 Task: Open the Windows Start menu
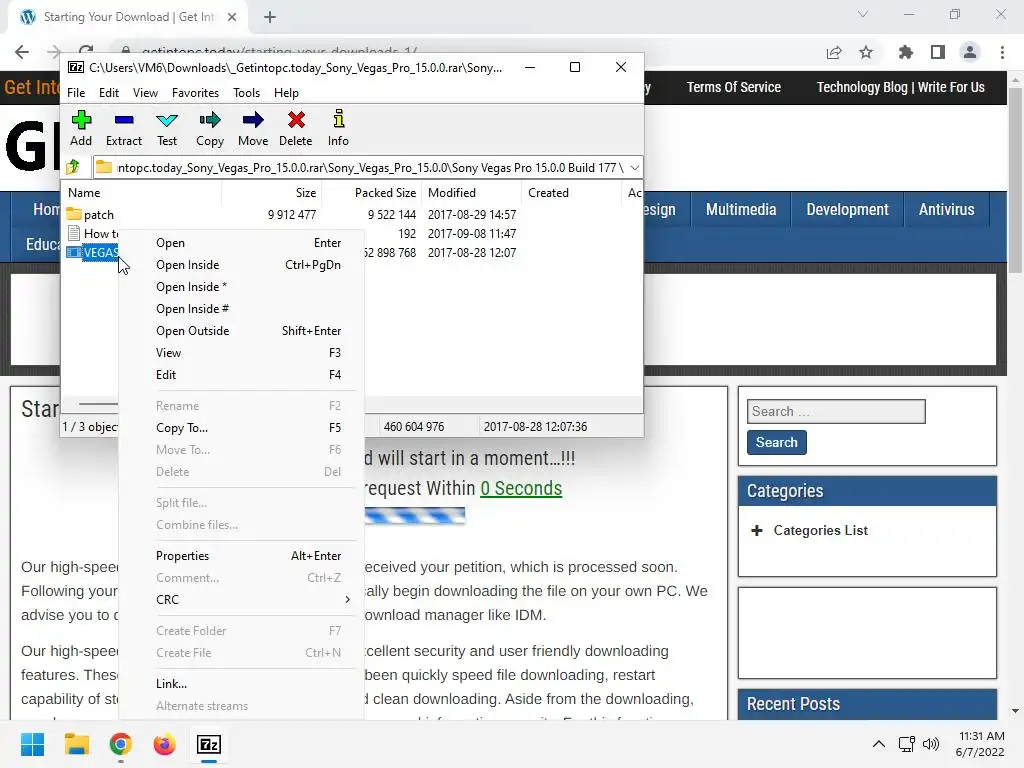pyautogui.click(x=32, y=744)
